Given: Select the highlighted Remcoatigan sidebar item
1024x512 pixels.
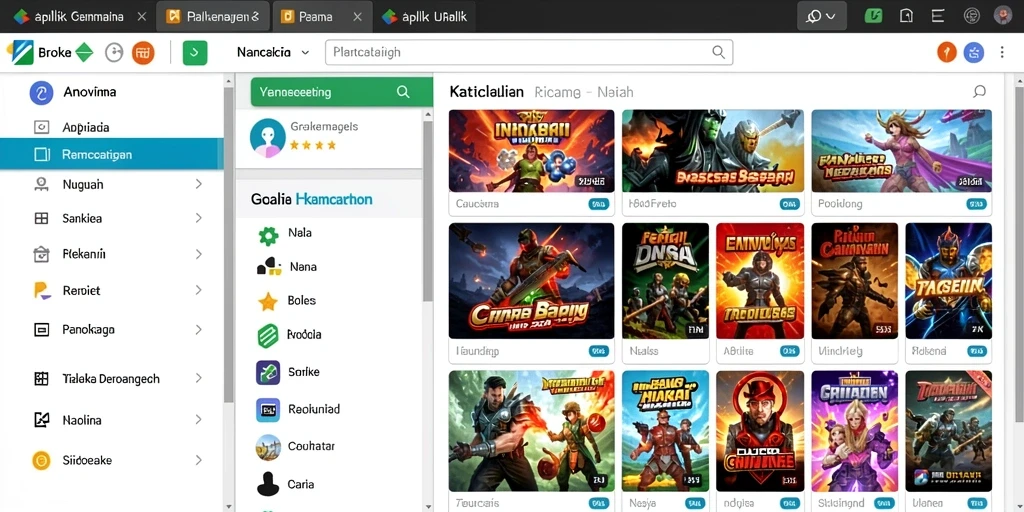Looking at the screenshot, I should click(x=111, y=155).
